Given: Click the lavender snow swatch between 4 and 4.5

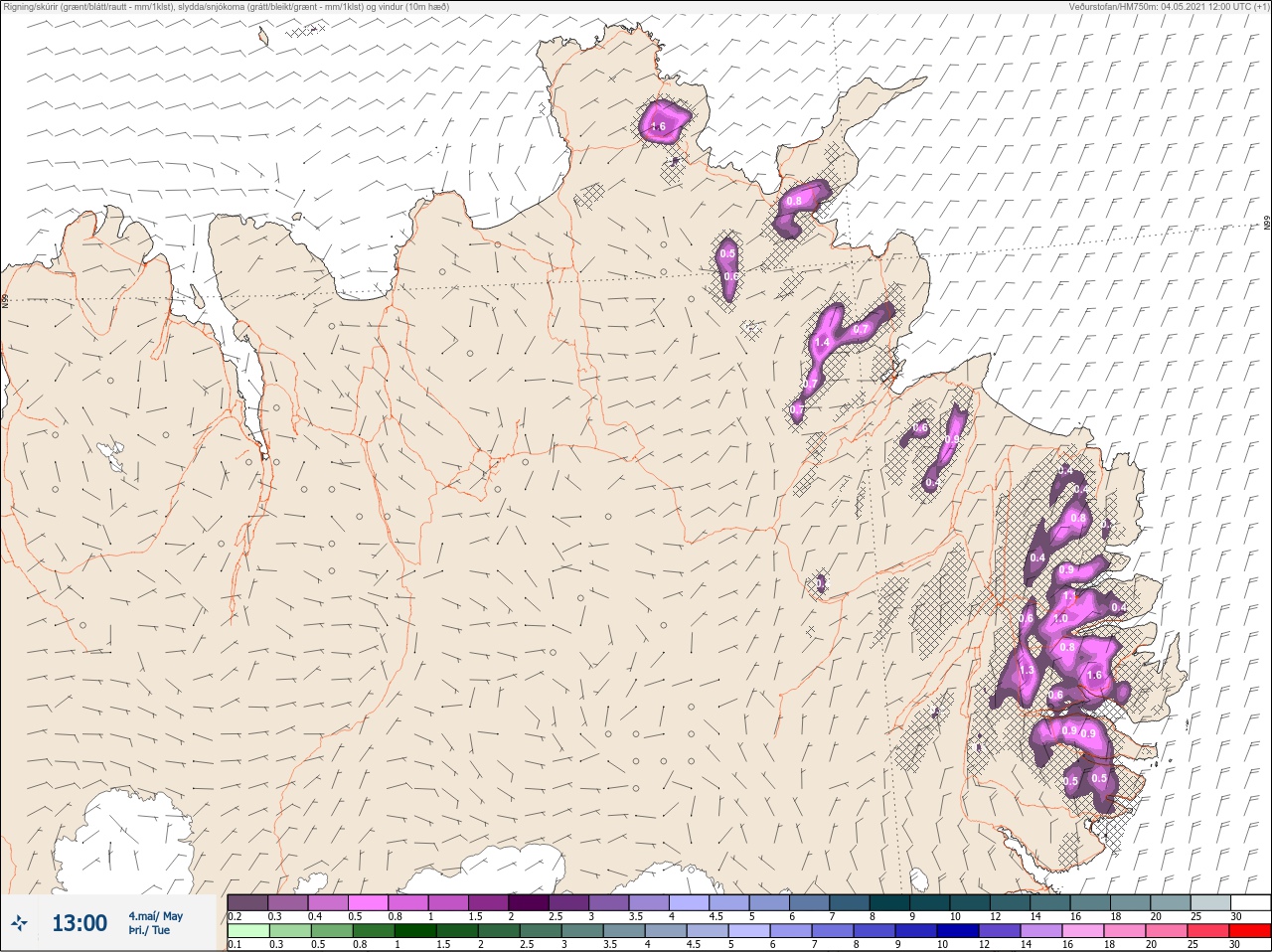Looking at the screenshot, I should click(690, 902).
